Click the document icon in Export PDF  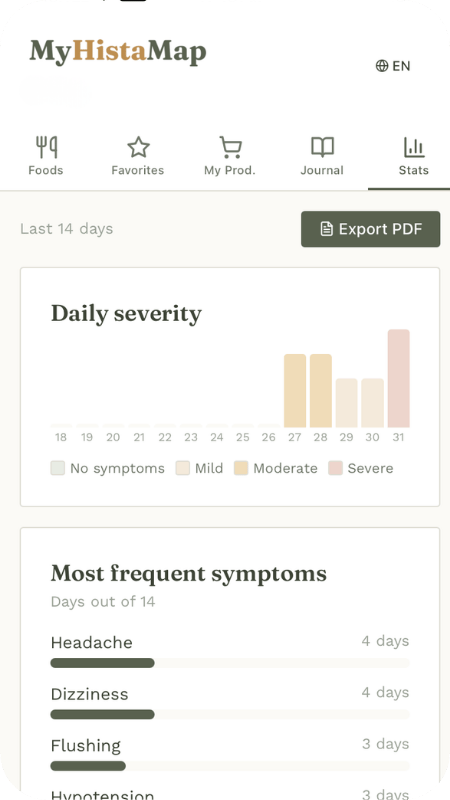(327, 229)
